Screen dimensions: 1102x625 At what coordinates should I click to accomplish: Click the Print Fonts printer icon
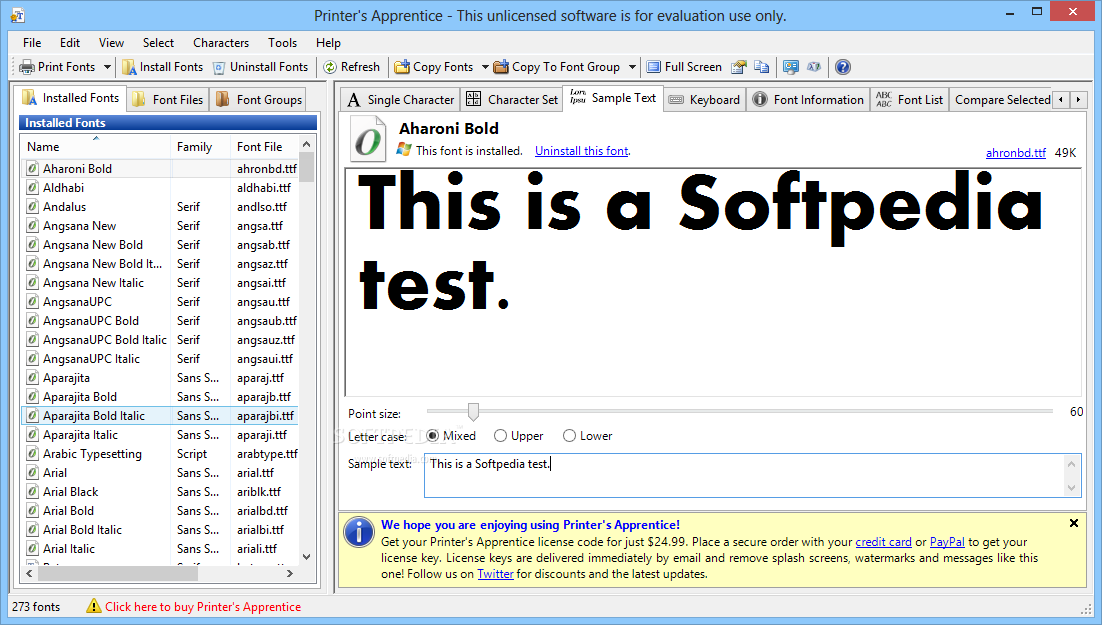[27, 67]
